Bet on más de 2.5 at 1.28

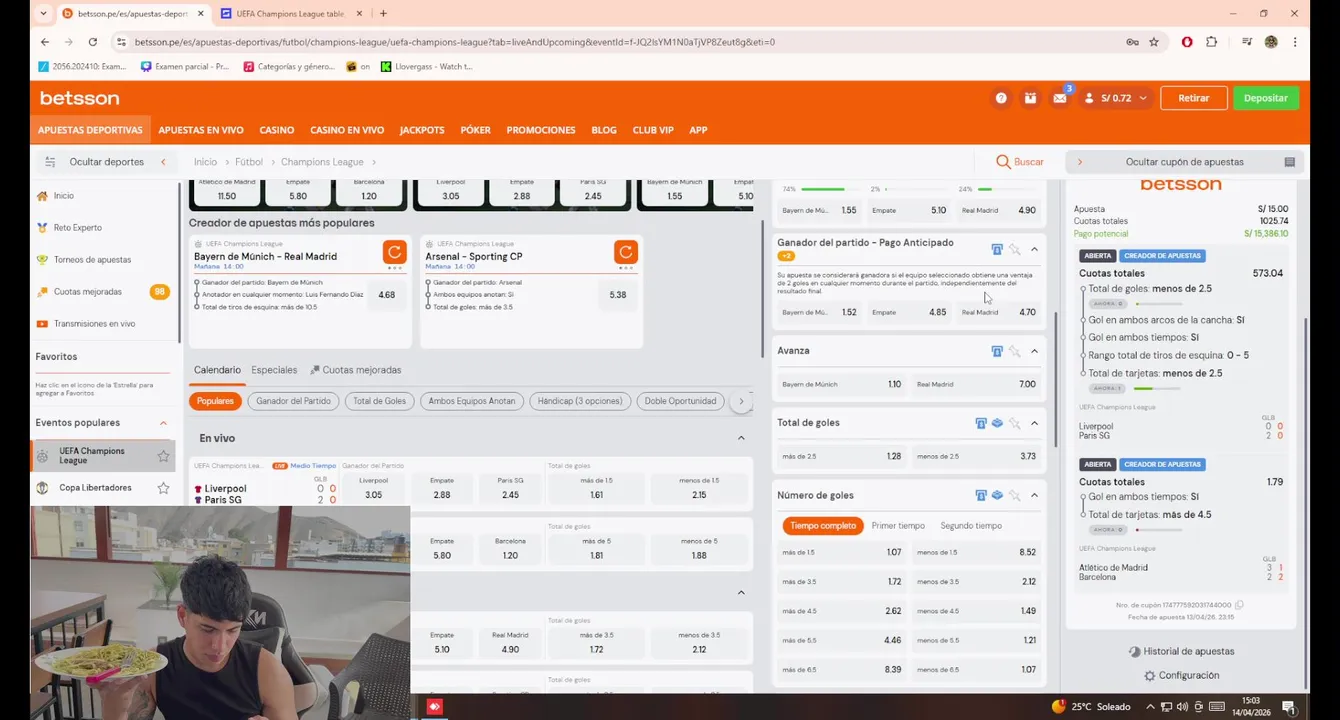(x=842, y=456)
